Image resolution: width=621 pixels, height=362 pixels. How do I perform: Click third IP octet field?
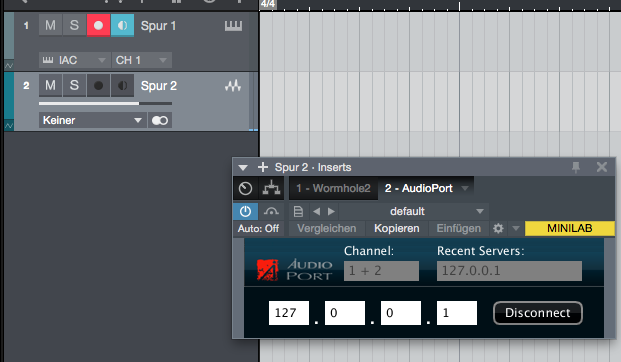(x=401, y=313)
